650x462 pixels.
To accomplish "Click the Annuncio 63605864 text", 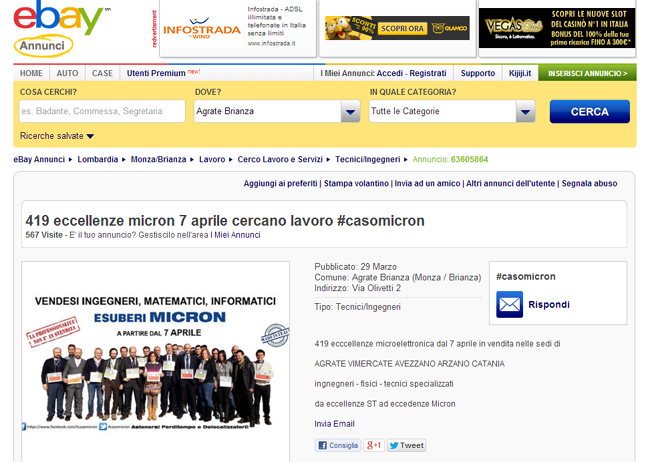I will 450,159.
